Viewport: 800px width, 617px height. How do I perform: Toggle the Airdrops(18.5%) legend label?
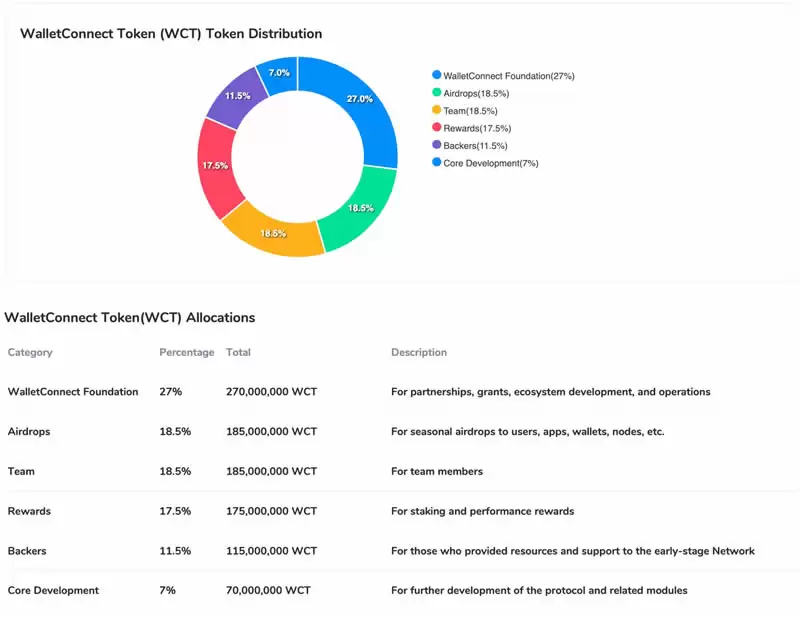coord(479,93)
